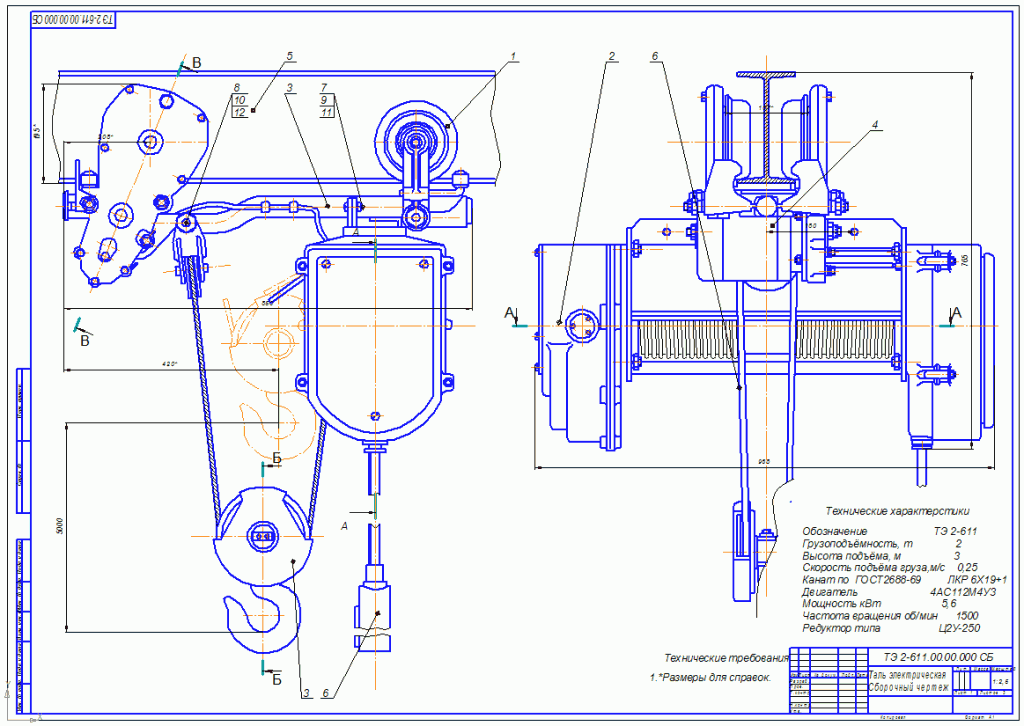This screenshot has height=726, width=1024.
Task: Click the "Редуктор типа" label
Action: pyautogui.click(x=841, y=628)
